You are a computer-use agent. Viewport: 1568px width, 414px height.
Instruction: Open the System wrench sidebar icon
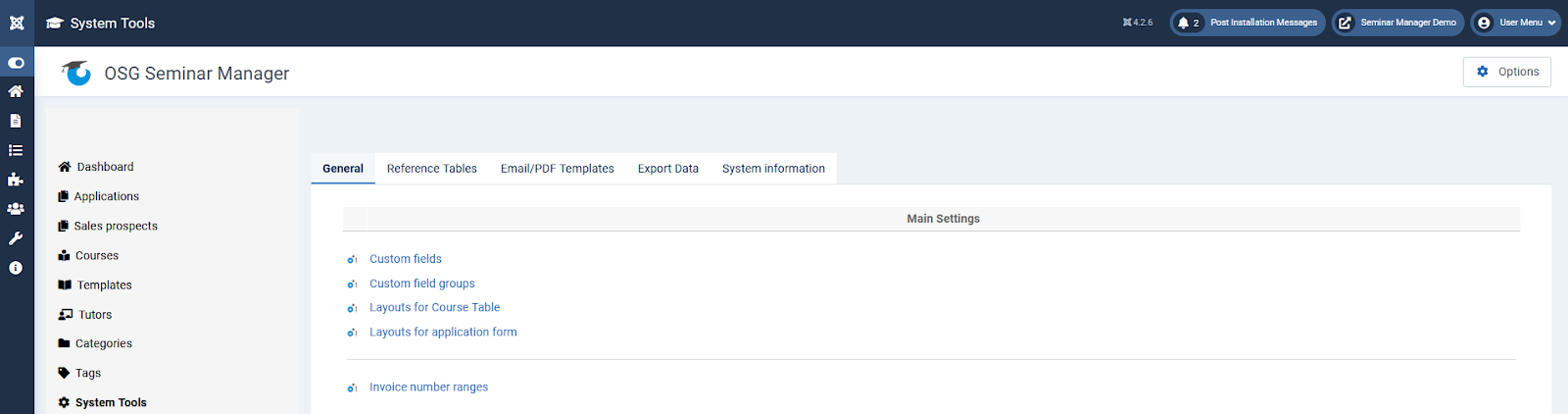point(16,238)
